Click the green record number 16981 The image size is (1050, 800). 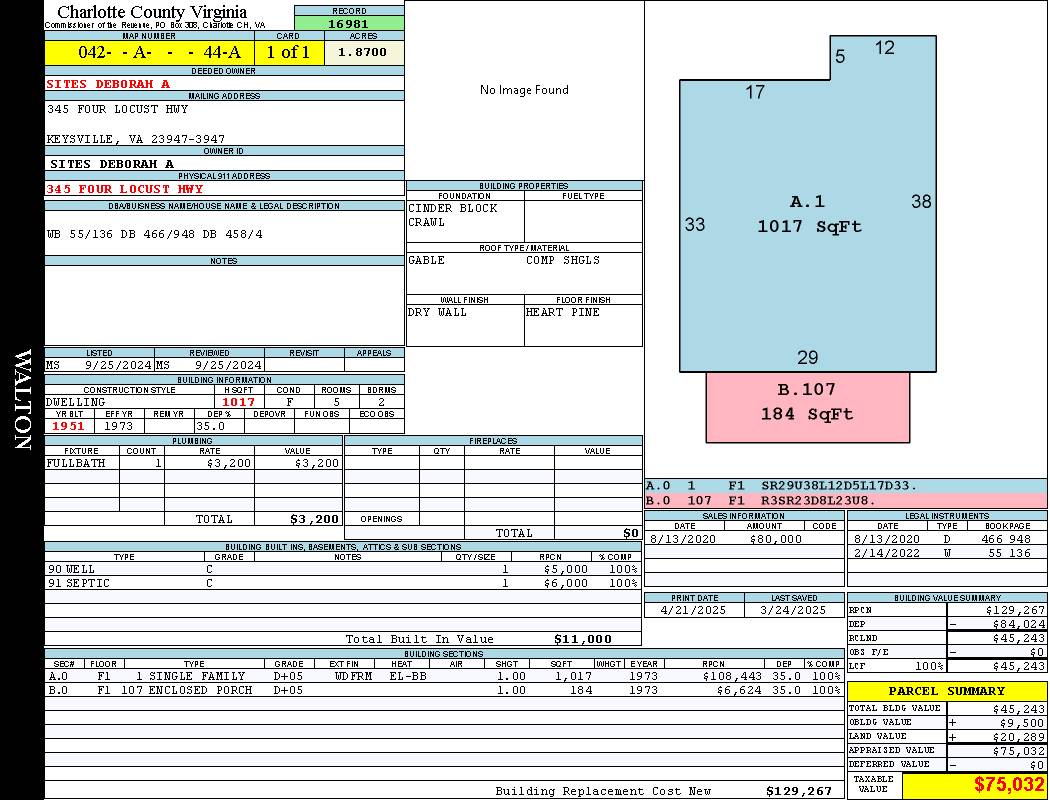(x=349, y=23)
